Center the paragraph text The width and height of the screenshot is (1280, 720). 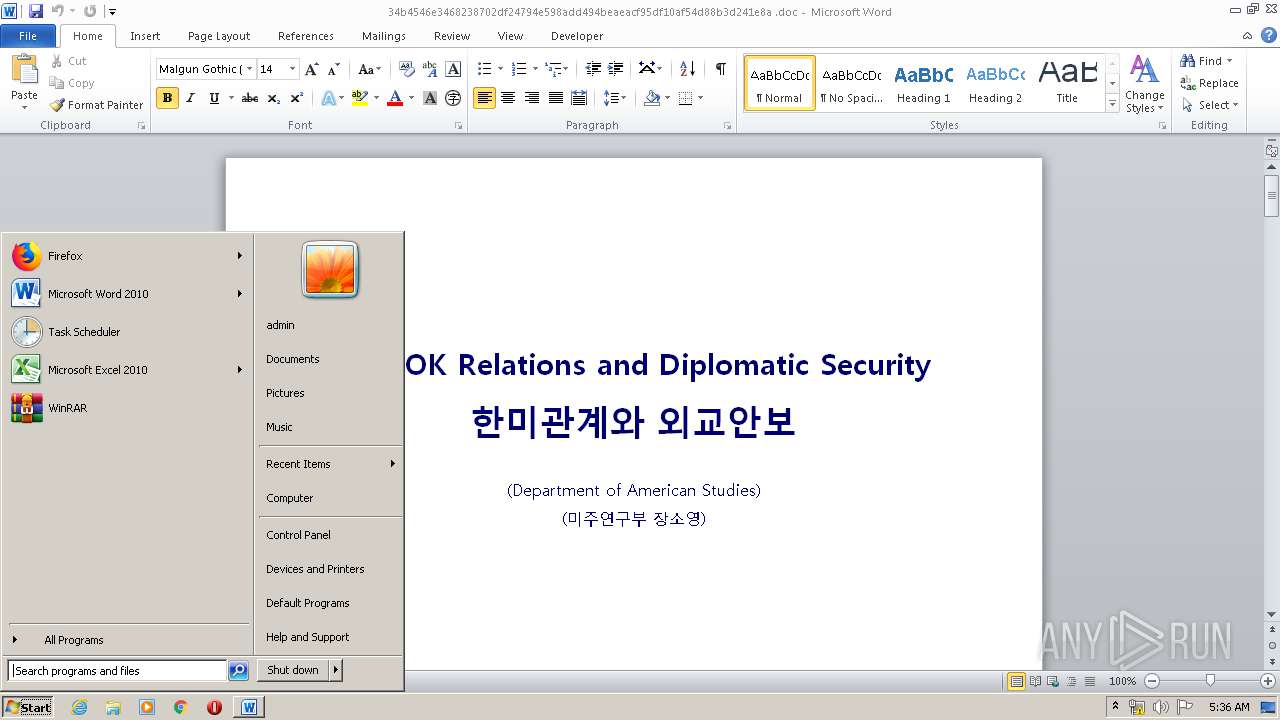[508, 98]
